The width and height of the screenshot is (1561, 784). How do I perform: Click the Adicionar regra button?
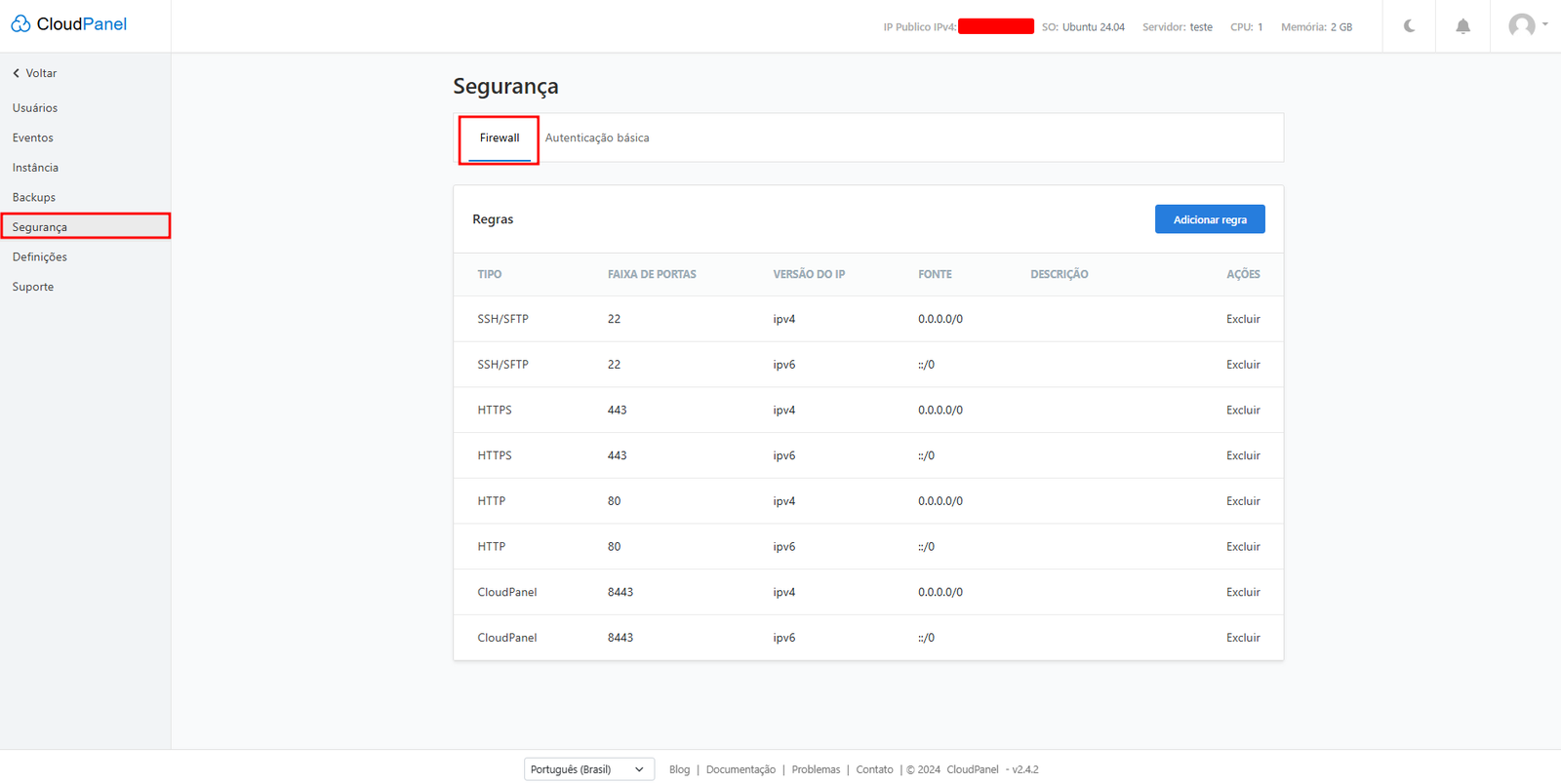[x=1209, y=219]
